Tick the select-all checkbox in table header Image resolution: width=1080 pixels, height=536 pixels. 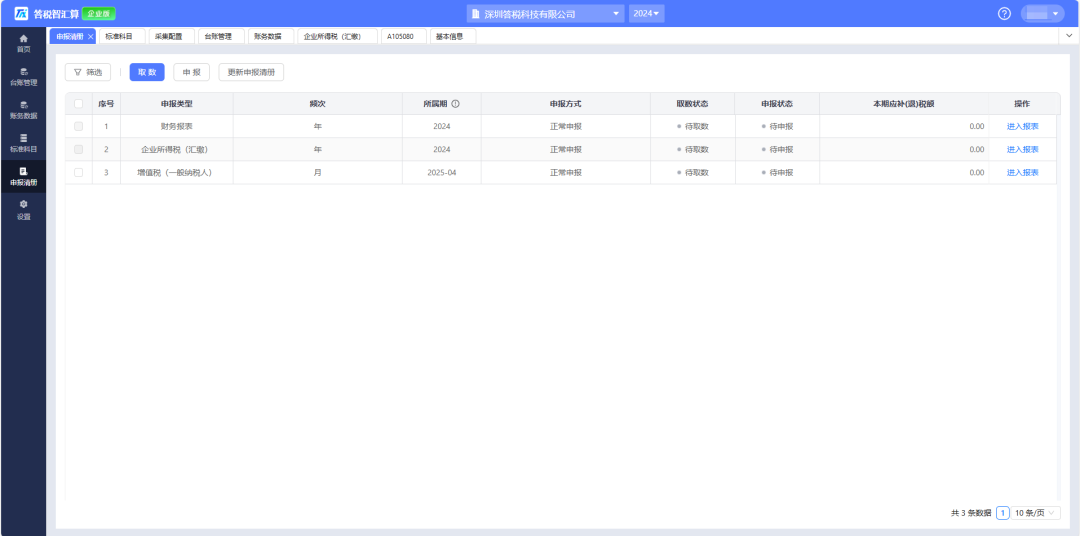pyautogui.click(x=78, y=104)
